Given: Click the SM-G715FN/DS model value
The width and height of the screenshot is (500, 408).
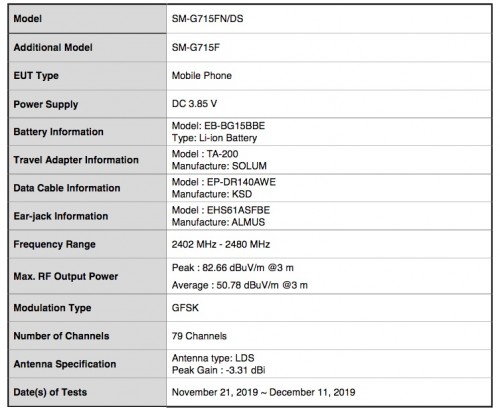Looking at the screenshot, I should 207,19.
